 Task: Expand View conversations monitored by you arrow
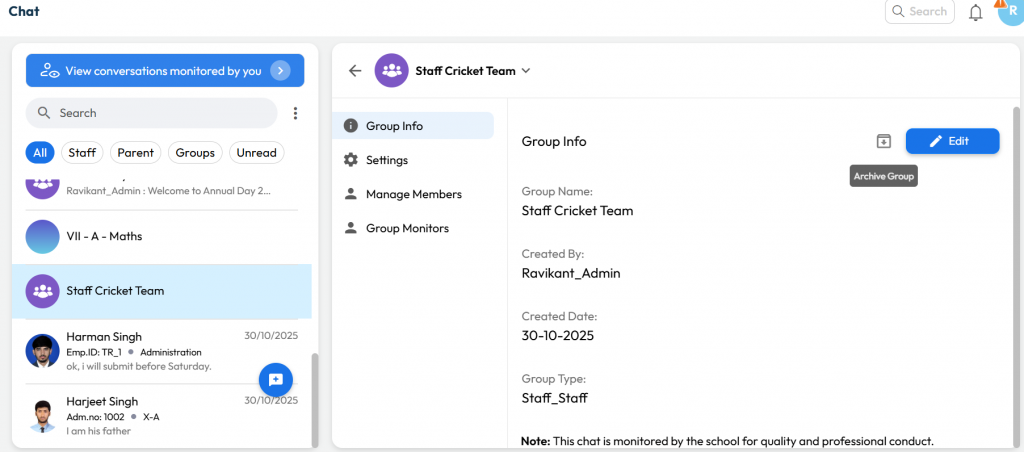click(x=281, y=71)
